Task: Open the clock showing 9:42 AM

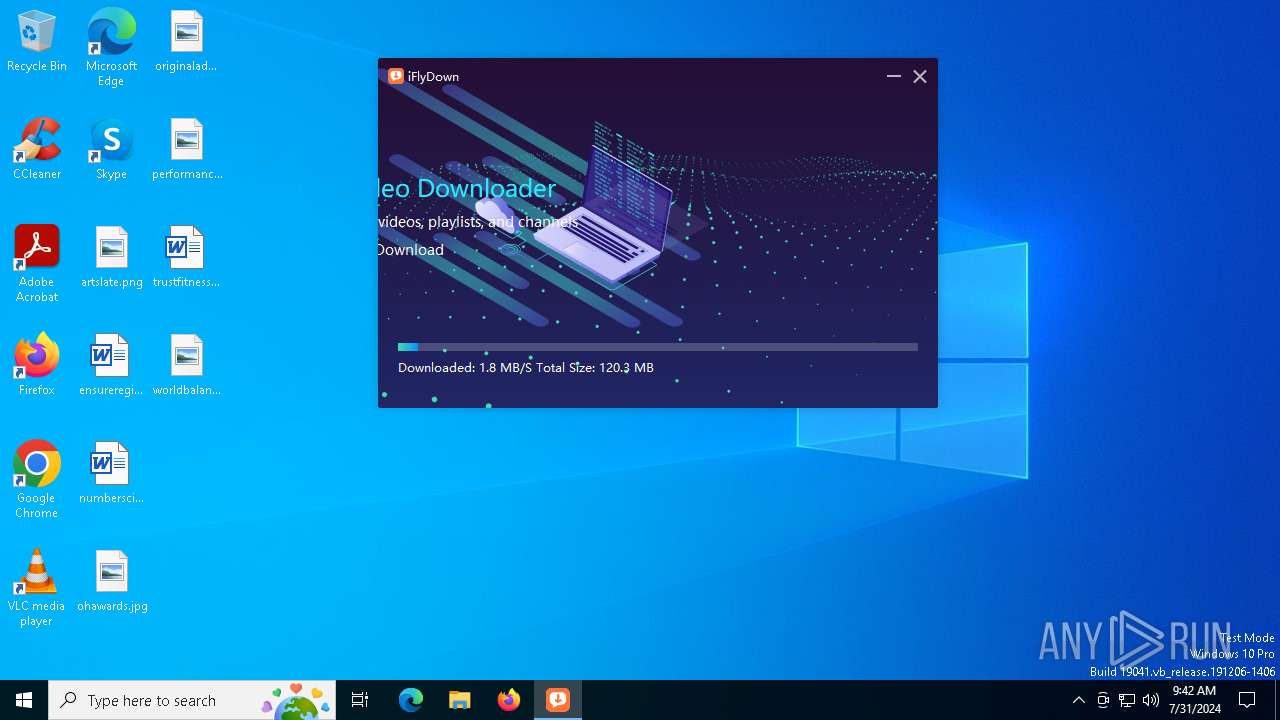Action: [x=1194, y=700]
